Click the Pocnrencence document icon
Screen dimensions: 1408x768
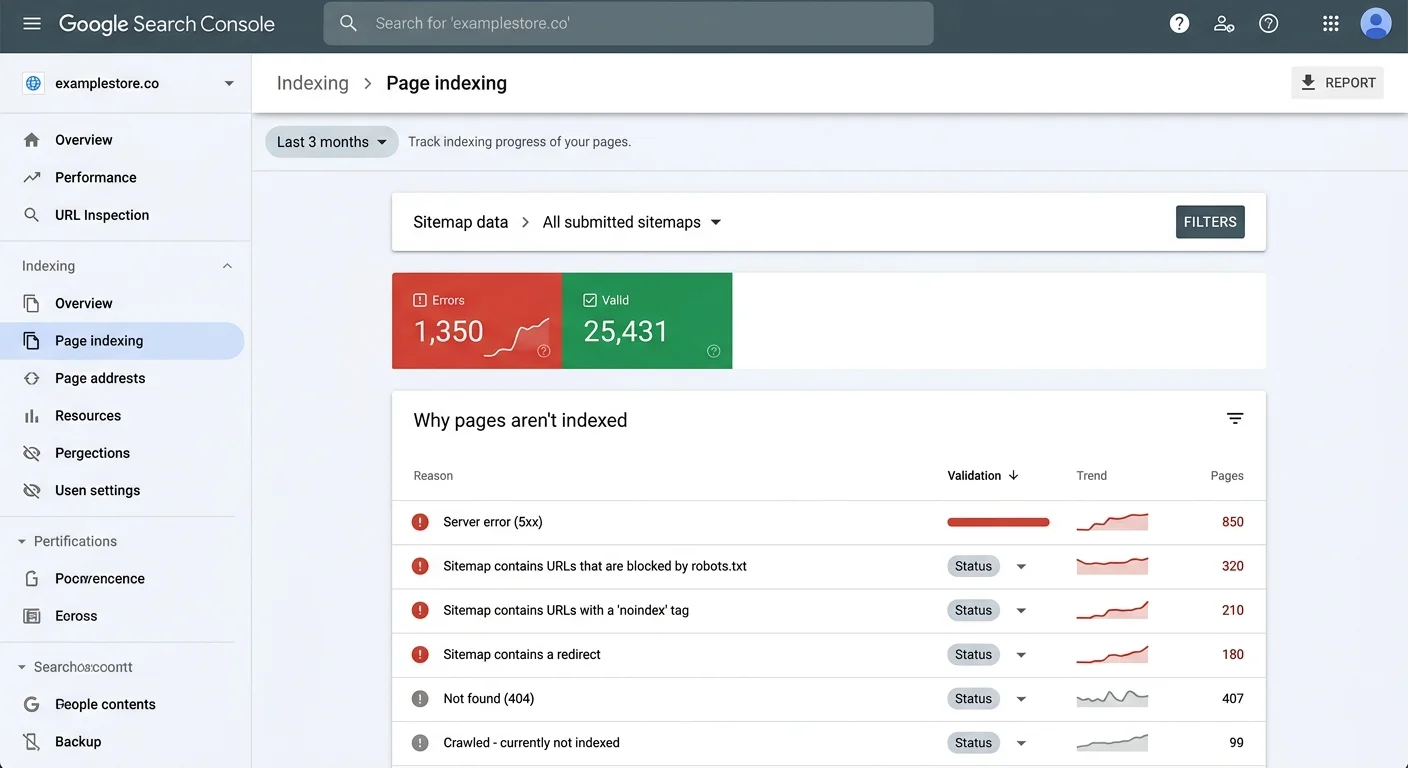32,579
